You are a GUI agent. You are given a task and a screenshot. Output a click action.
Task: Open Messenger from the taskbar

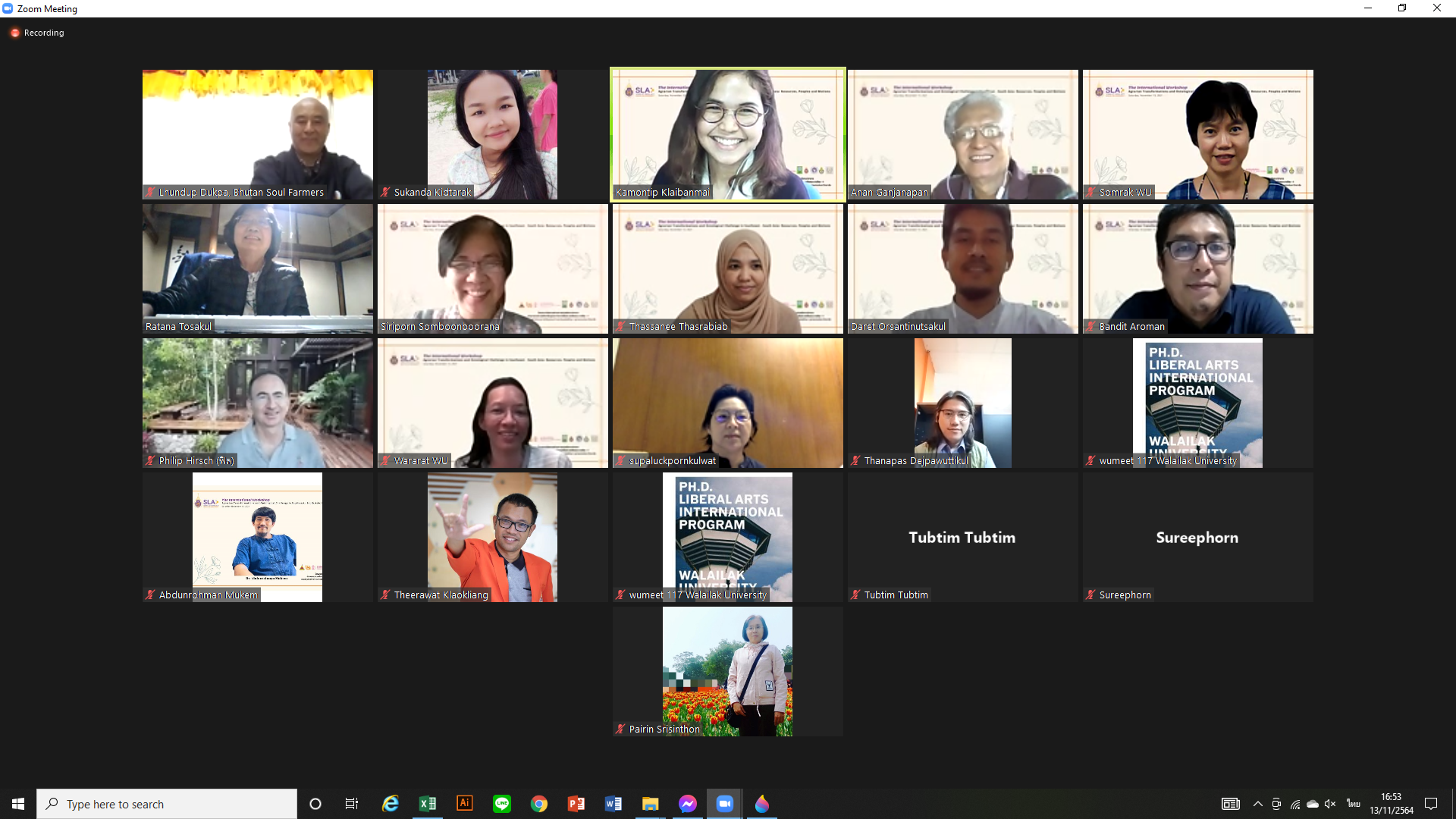tap(687, 804)
